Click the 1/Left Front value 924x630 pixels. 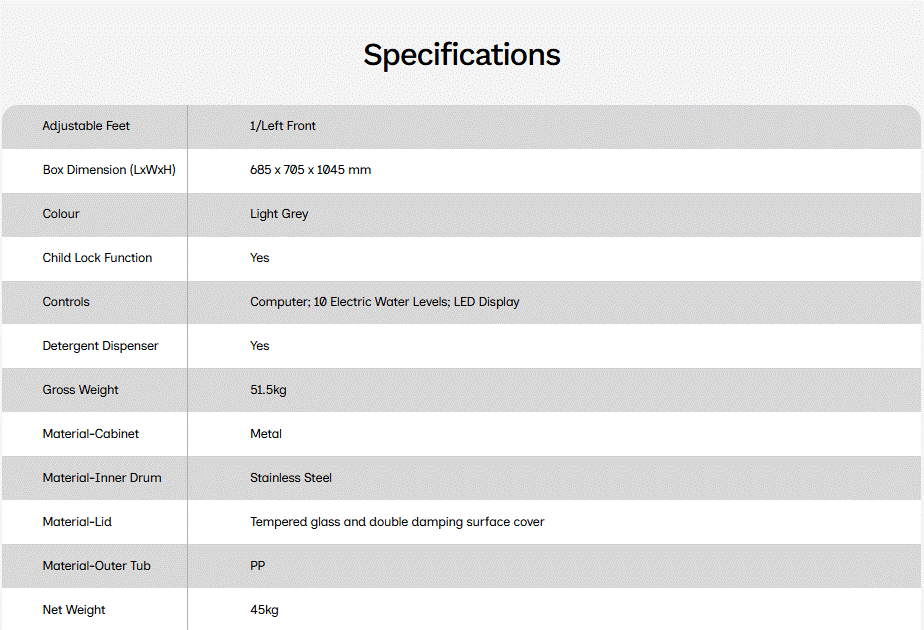tap(283, 126)
